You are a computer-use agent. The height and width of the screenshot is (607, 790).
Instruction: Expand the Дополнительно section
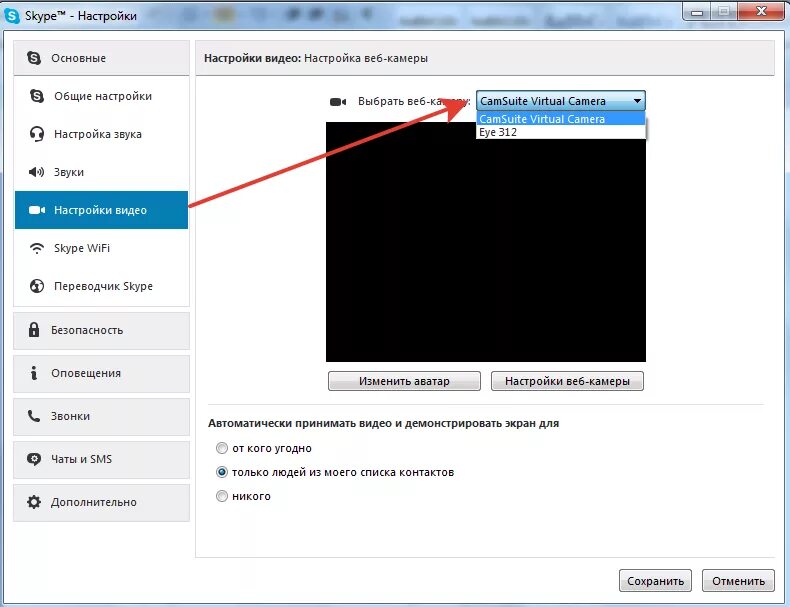(101, 503)
